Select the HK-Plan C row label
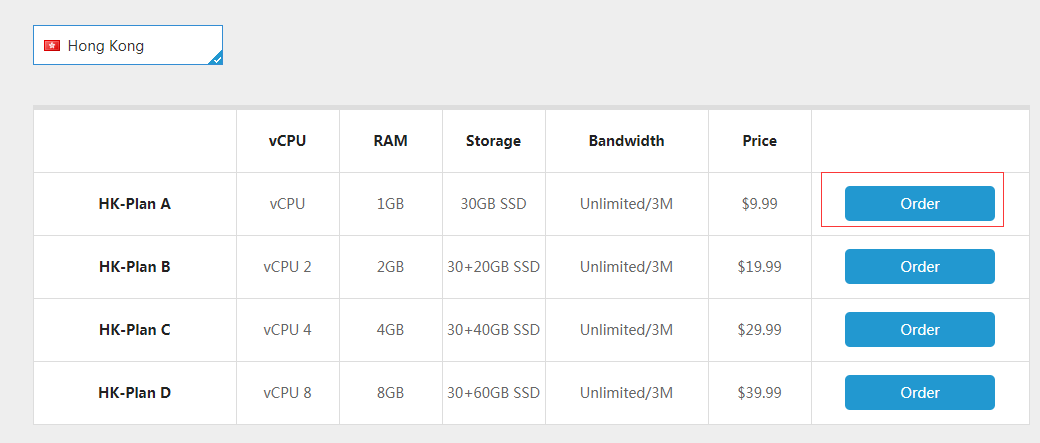 click(x=135, y=330)
